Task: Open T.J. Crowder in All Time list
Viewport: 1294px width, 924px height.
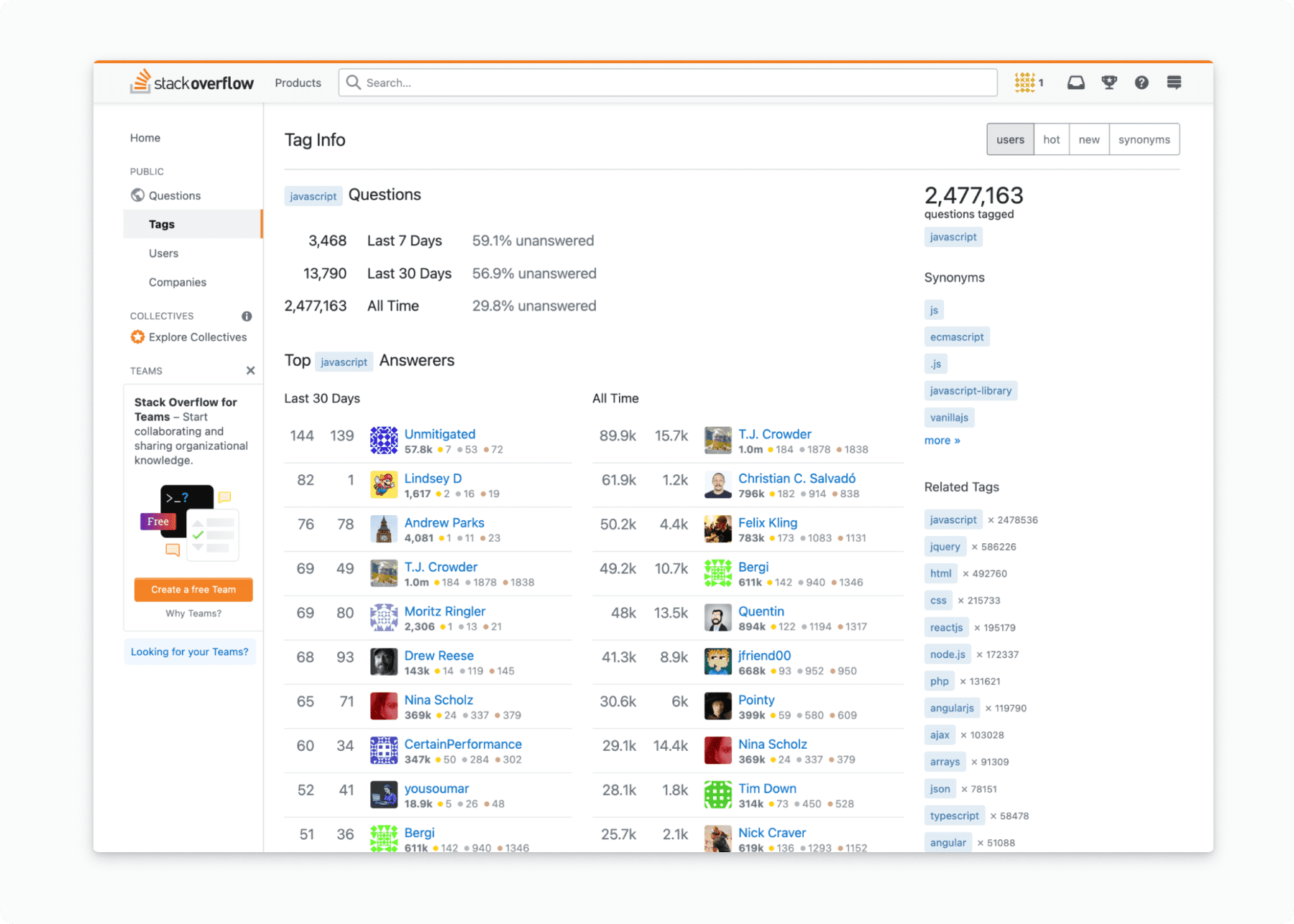Action: point(775,434)
